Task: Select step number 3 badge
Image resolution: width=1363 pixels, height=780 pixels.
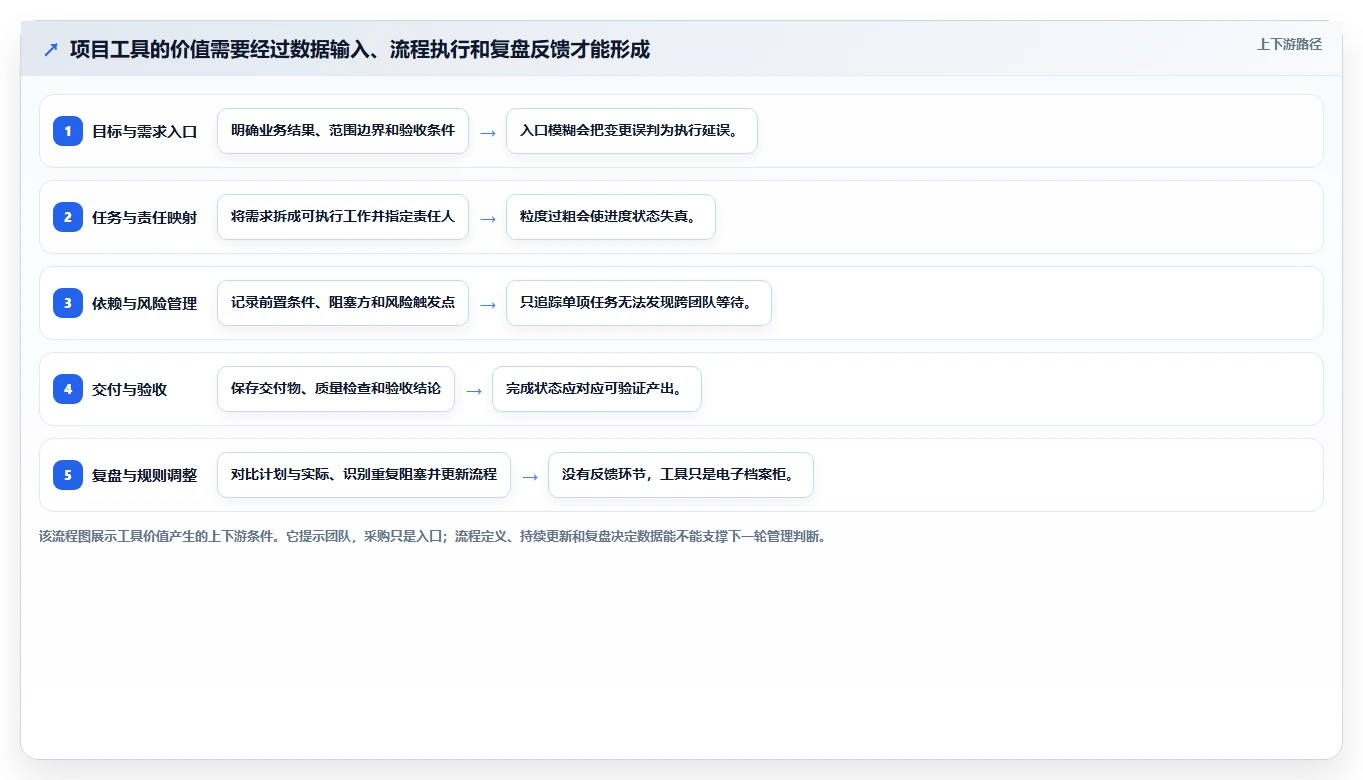Action: point(68,303)
